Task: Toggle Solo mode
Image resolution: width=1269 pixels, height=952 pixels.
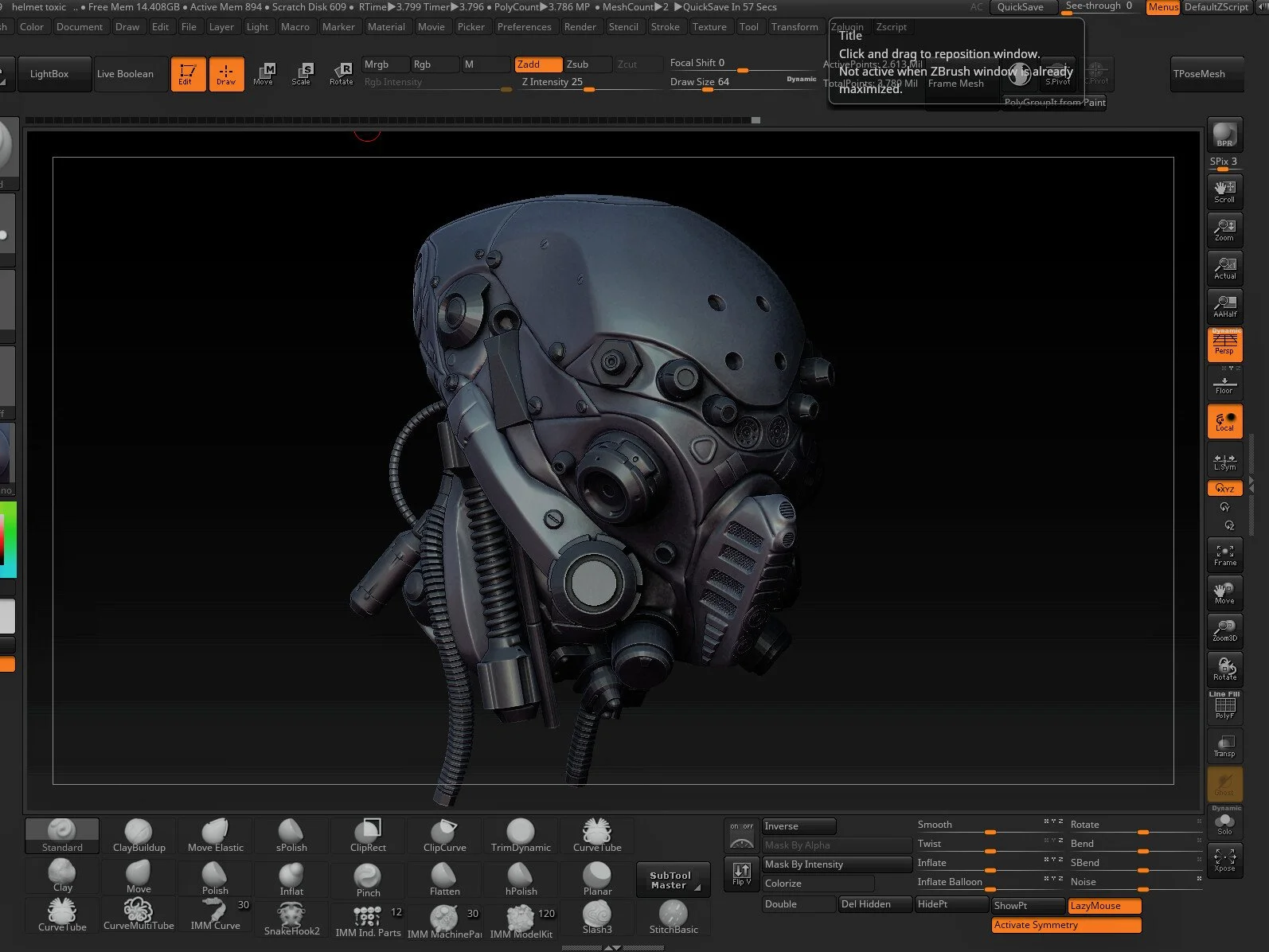Action: [x=1224, y=821]
